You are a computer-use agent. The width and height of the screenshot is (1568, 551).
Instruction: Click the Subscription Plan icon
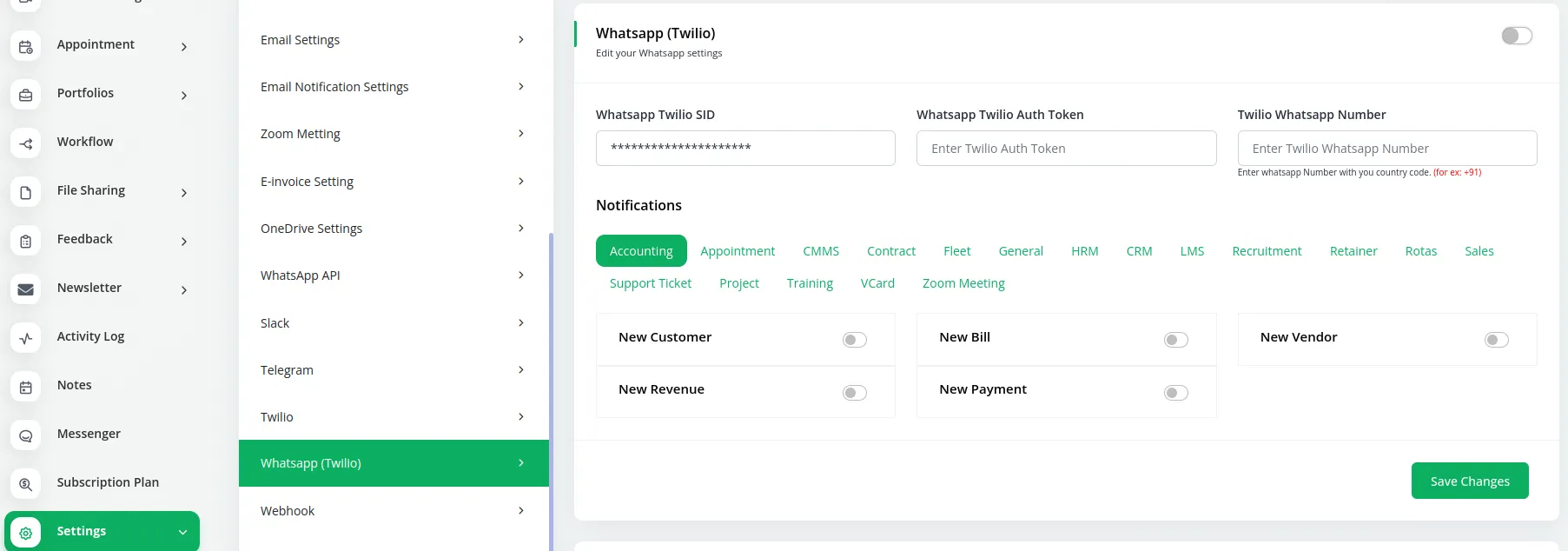pos(26,484)
